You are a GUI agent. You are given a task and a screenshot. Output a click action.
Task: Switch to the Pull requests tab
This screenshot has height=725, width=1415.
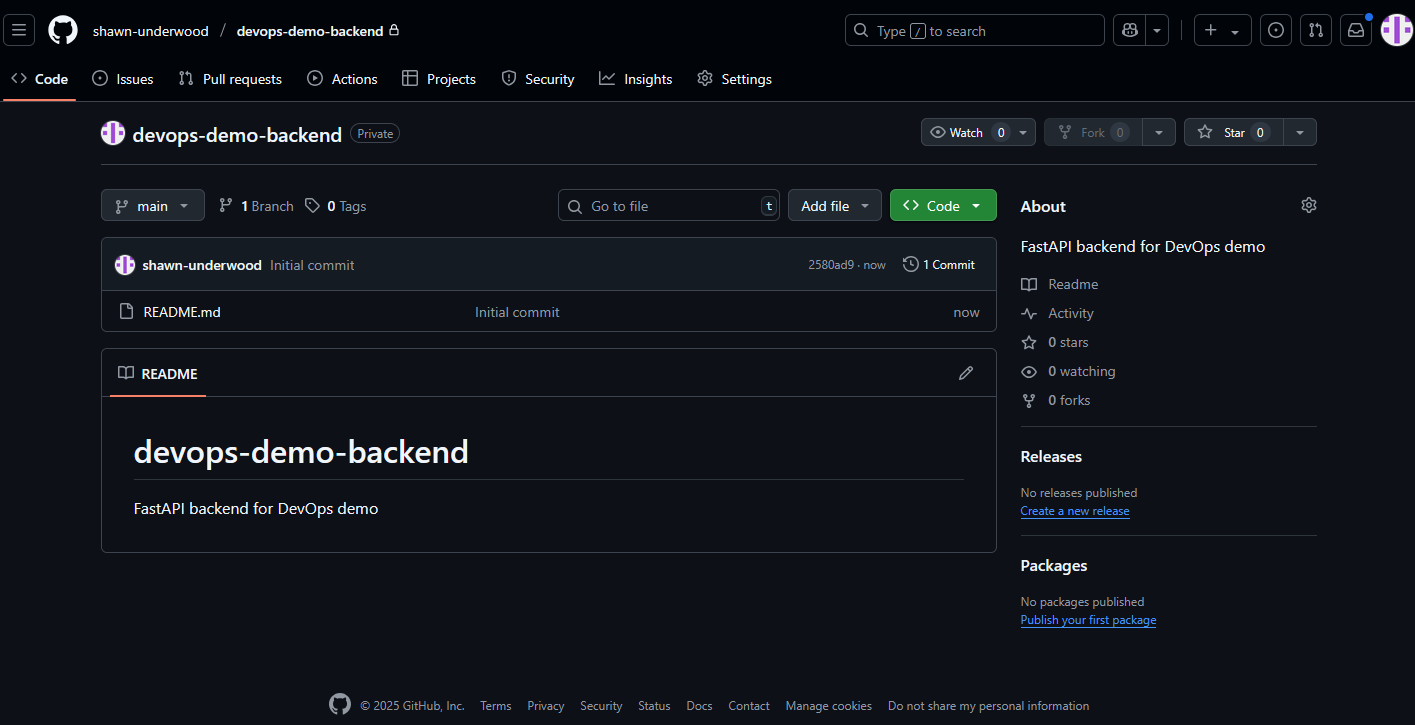point(230,79)
